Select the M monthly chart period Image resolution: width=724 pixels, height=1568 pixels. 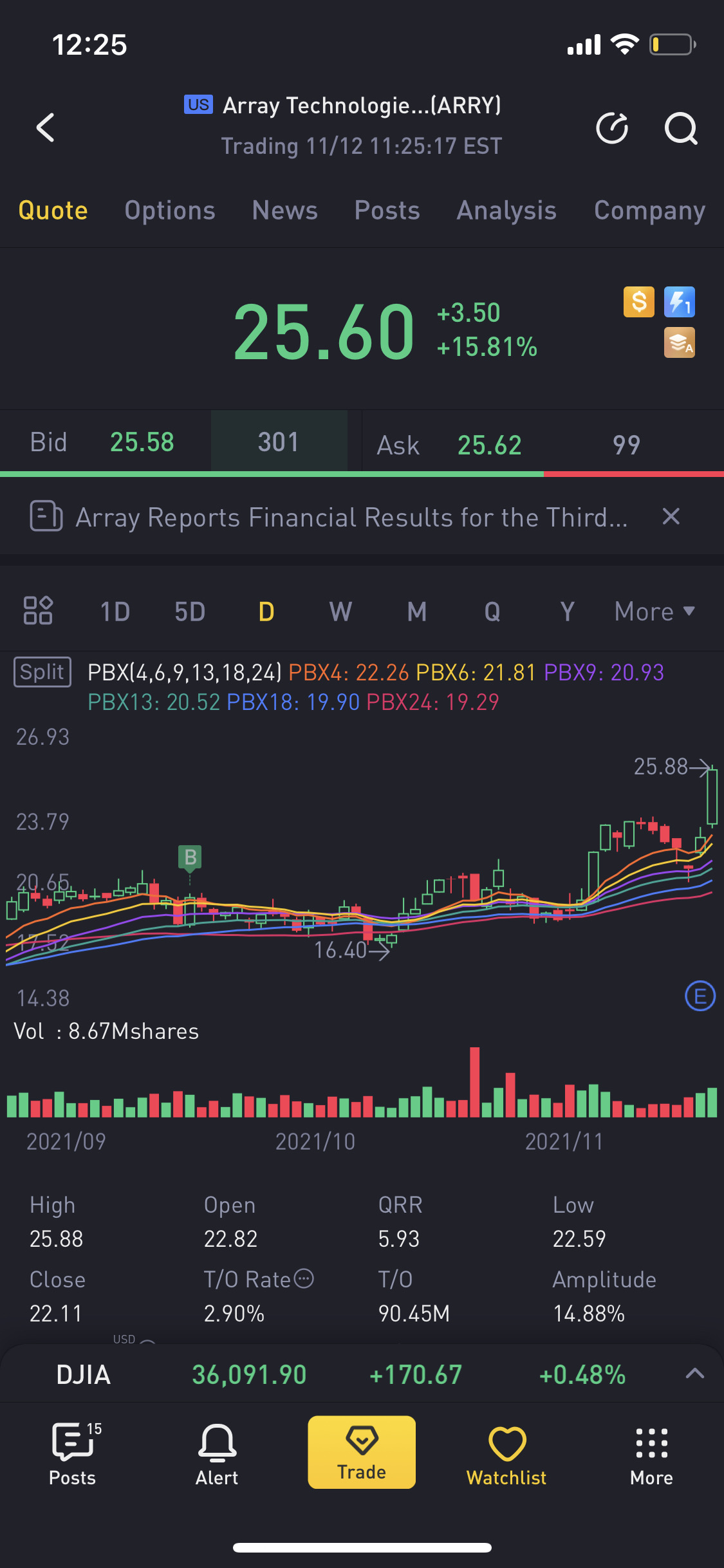[417, 611]
